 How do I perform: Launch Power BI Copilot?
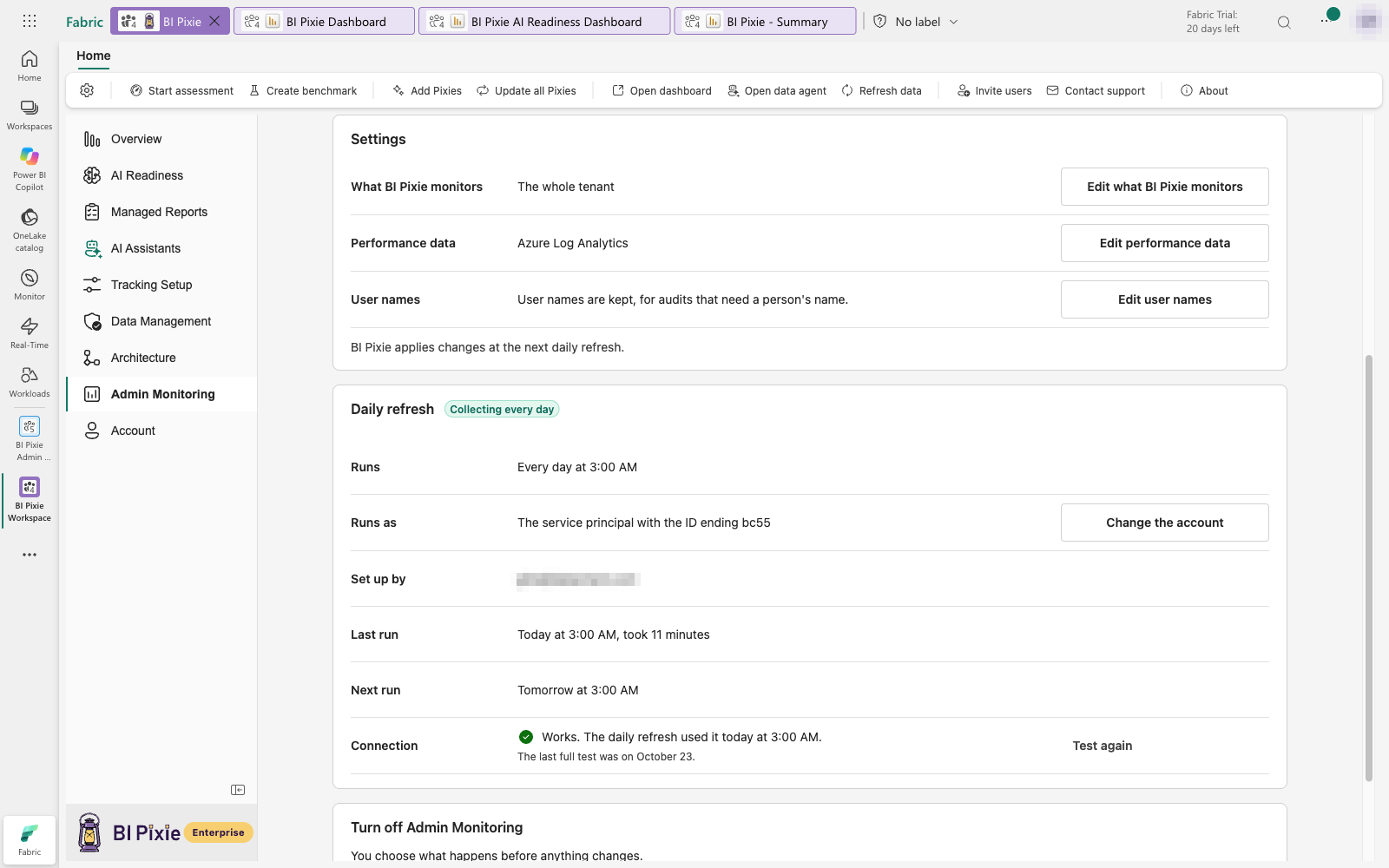30,169
